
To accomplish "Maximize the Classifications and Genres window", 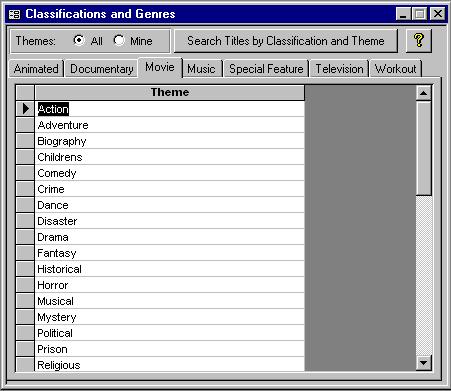I will pyautogui.click(x=419, y=14).
